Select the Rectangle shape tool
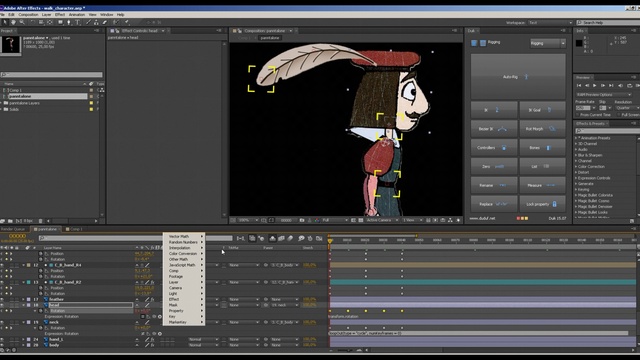This screenshot has height=360, width=640. 60,22
